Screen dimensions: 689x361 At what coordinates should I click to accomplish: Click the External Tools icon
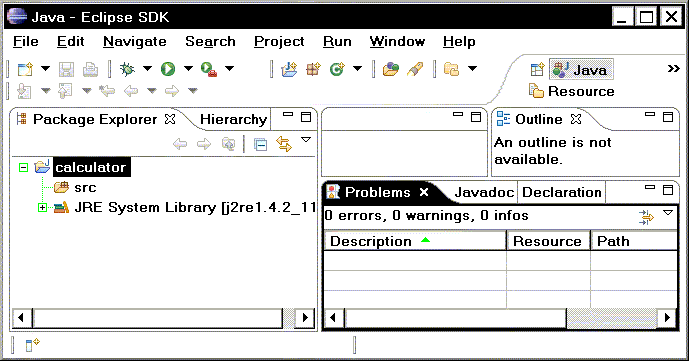[209, 69]
